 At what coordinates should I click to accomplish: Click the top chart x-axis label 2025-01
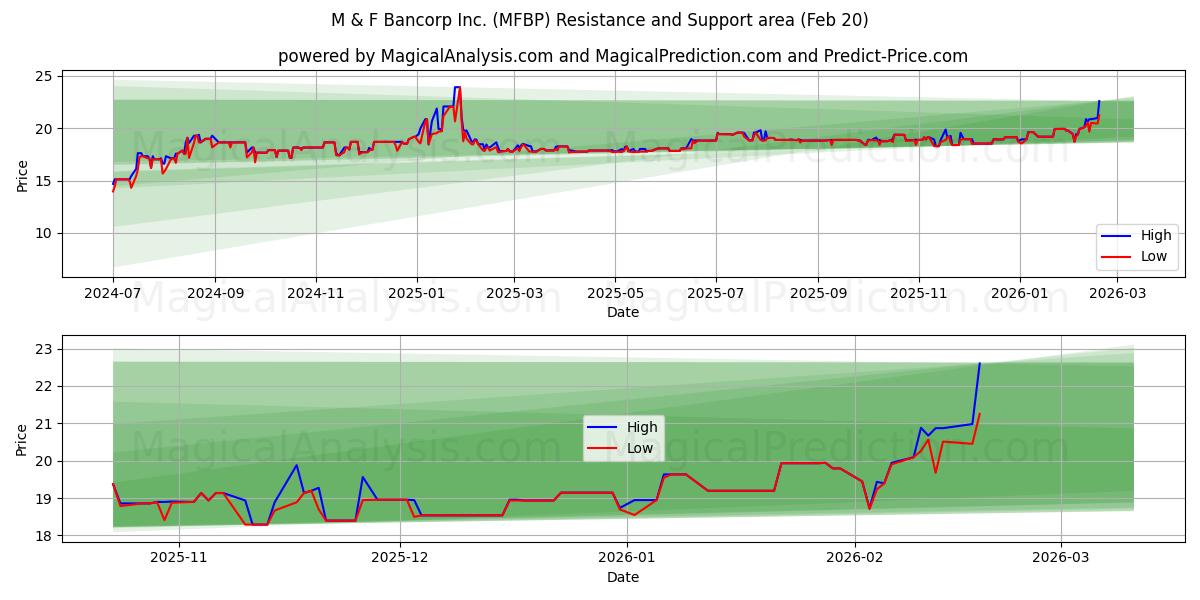(x=417, y=295)
